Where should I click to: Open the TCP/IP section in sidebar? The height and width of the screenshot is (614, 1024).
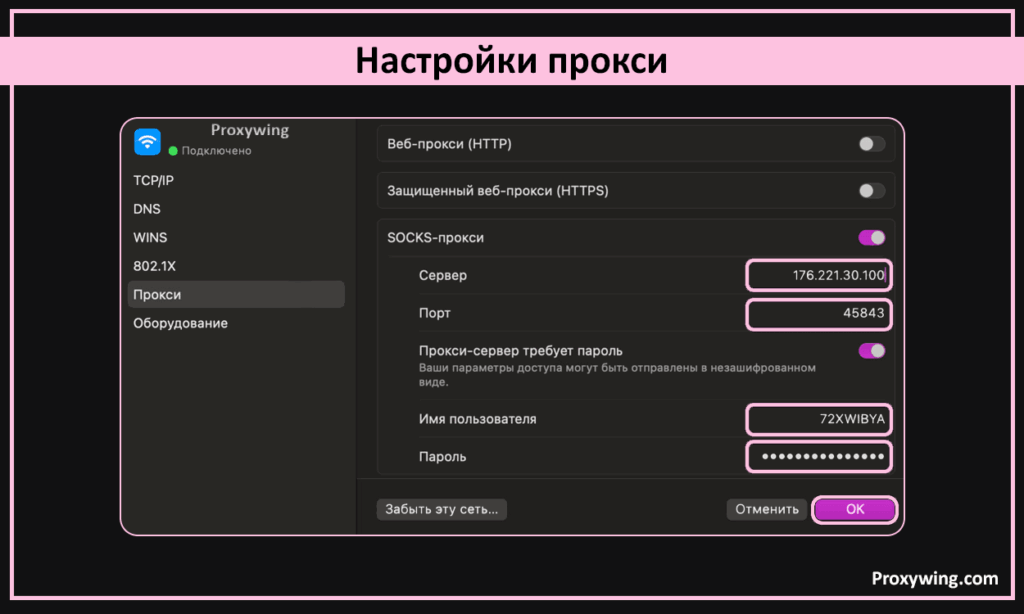pos(154,181)
